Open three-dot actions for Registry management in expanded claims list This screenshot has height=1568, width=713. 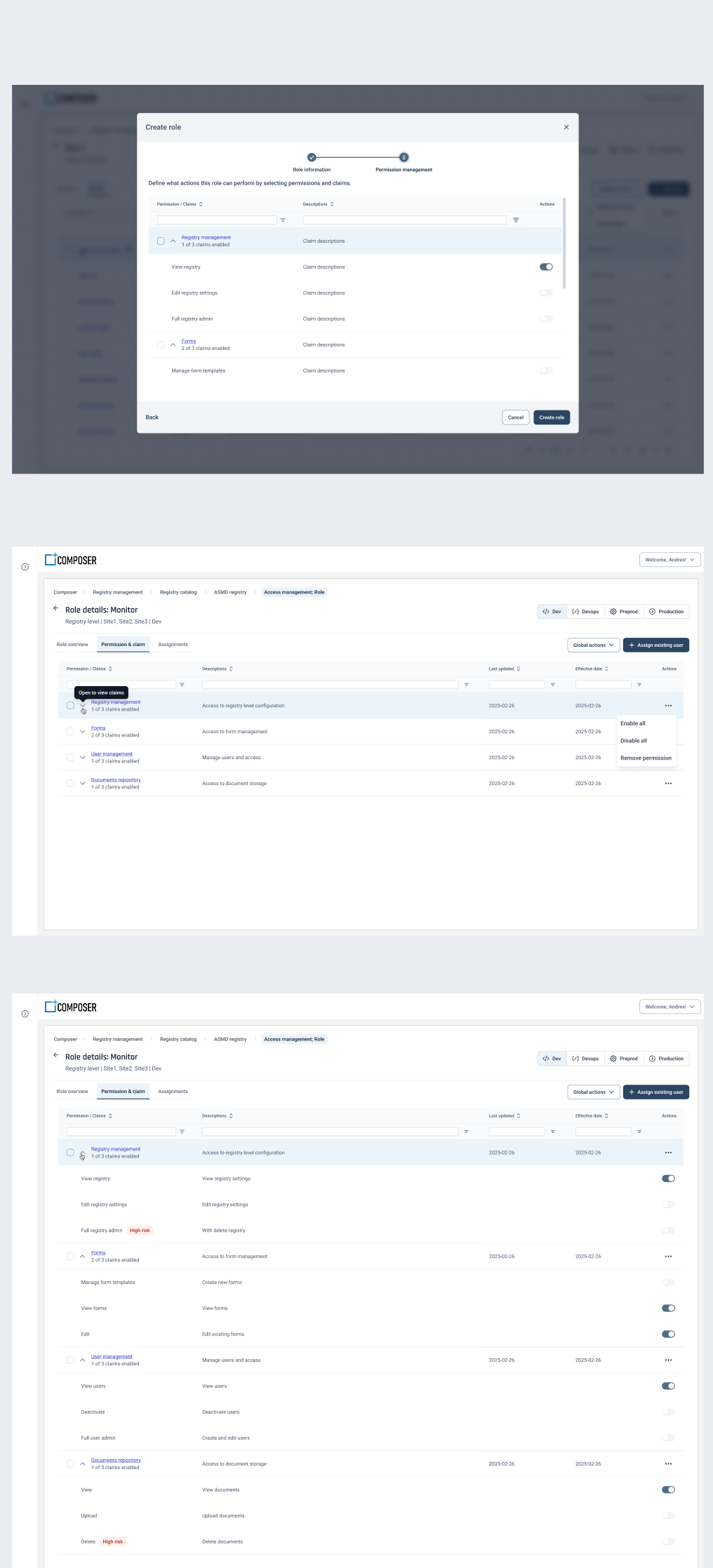pyautogui.click(x=668, y=1153)
